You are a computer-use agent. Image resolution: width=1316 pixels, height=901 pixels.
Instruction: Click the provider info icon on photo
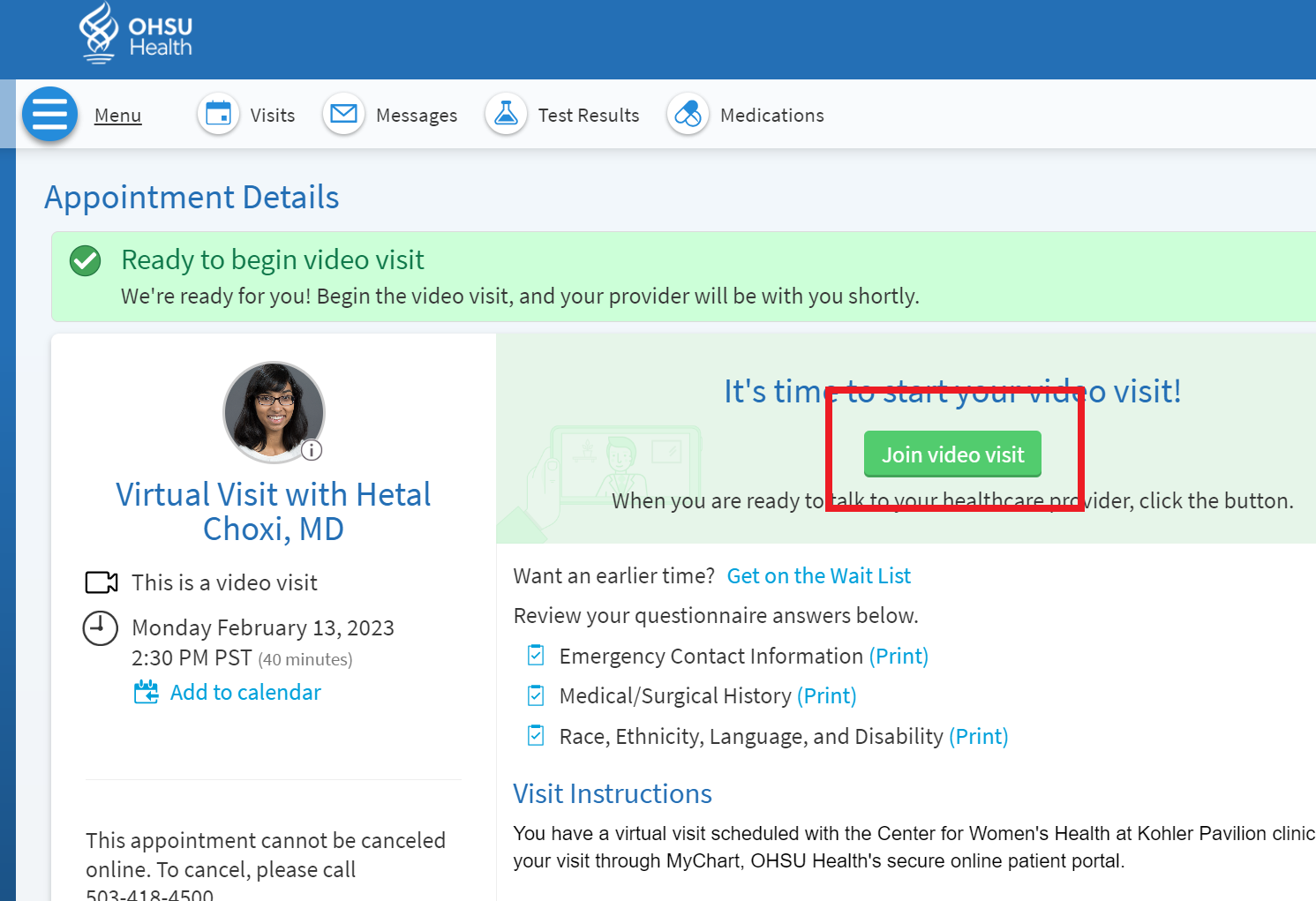coord(312,450)
